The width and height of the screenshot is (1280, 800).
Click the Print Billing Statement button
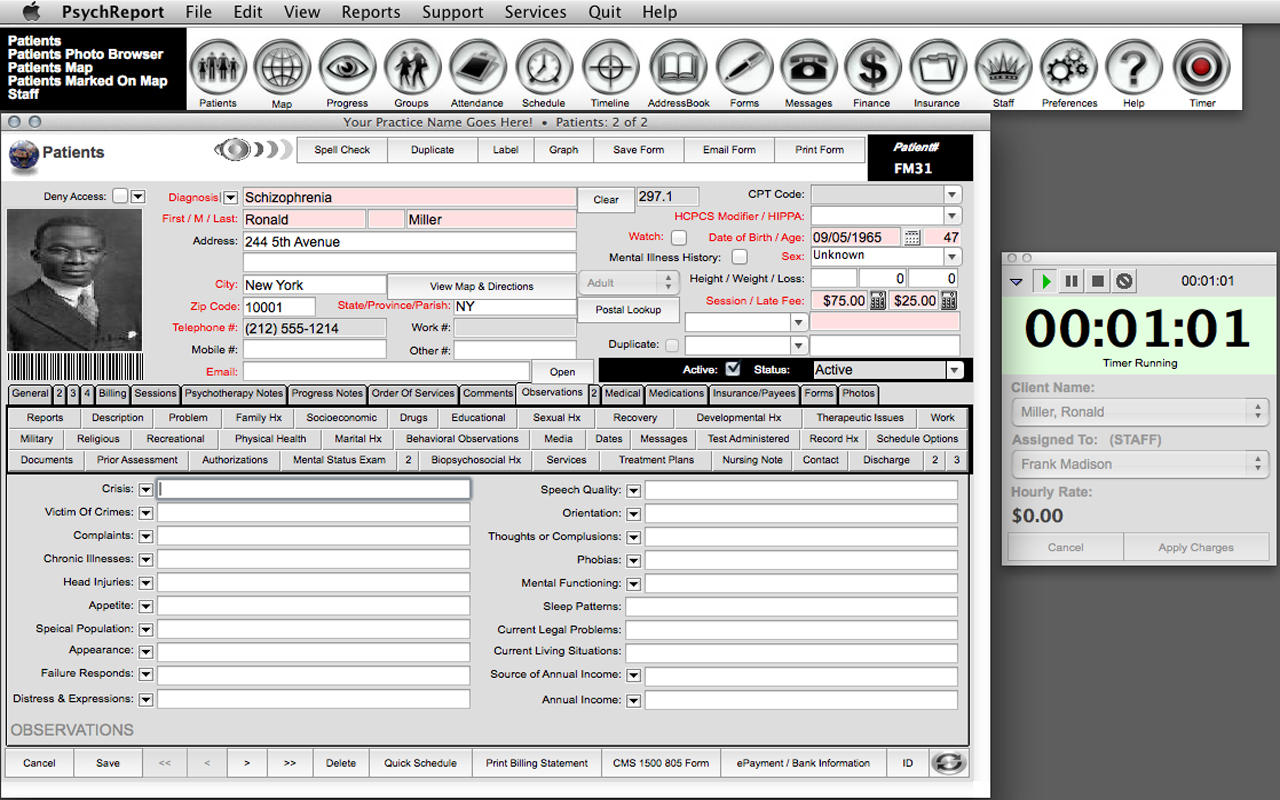[536, 763]
